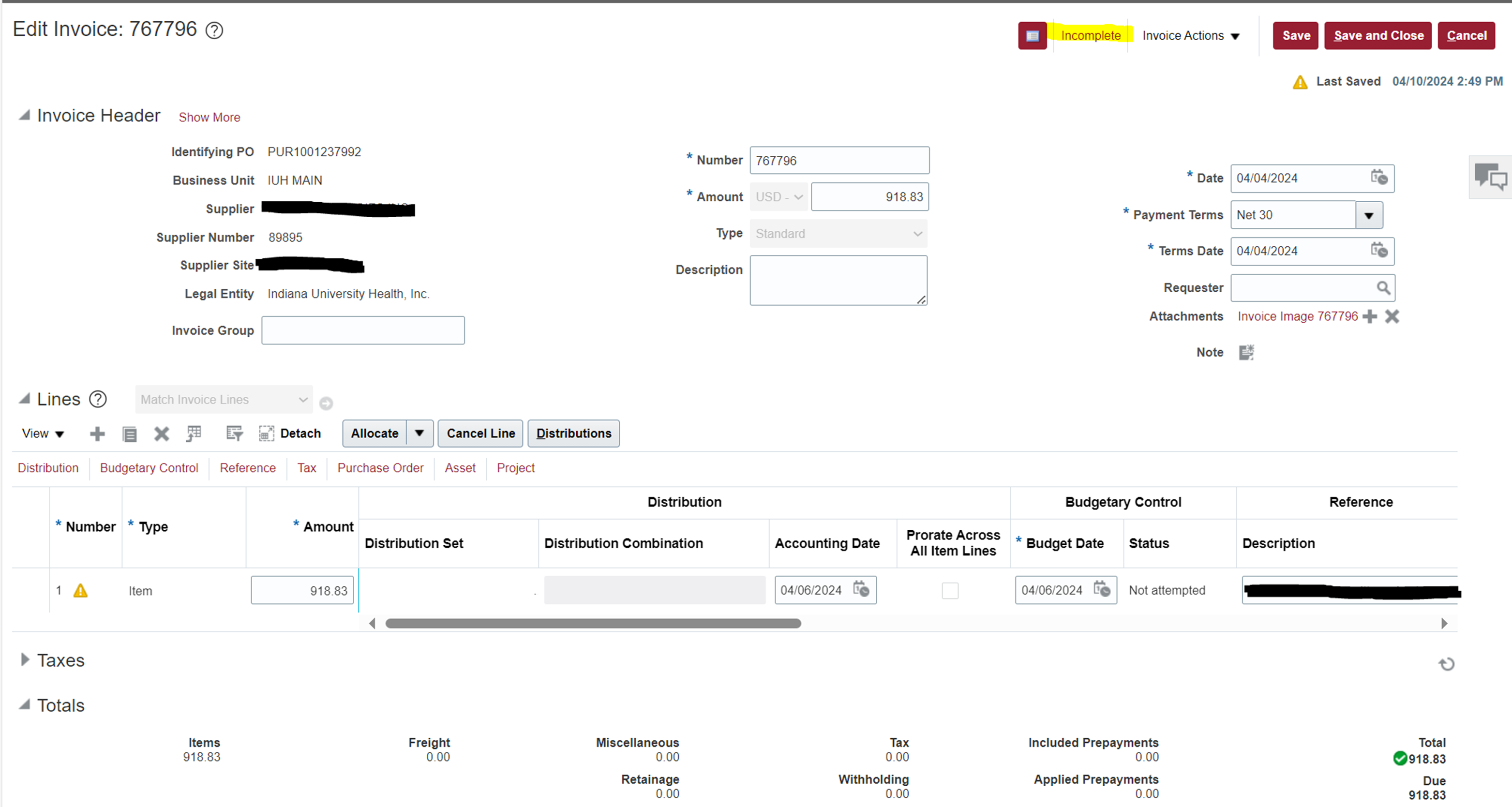Image resolution: width=1512 pixels, height=807 pixels.
Task: Enable Prorate Across All Item Lines
Action: tap(950, 591)
